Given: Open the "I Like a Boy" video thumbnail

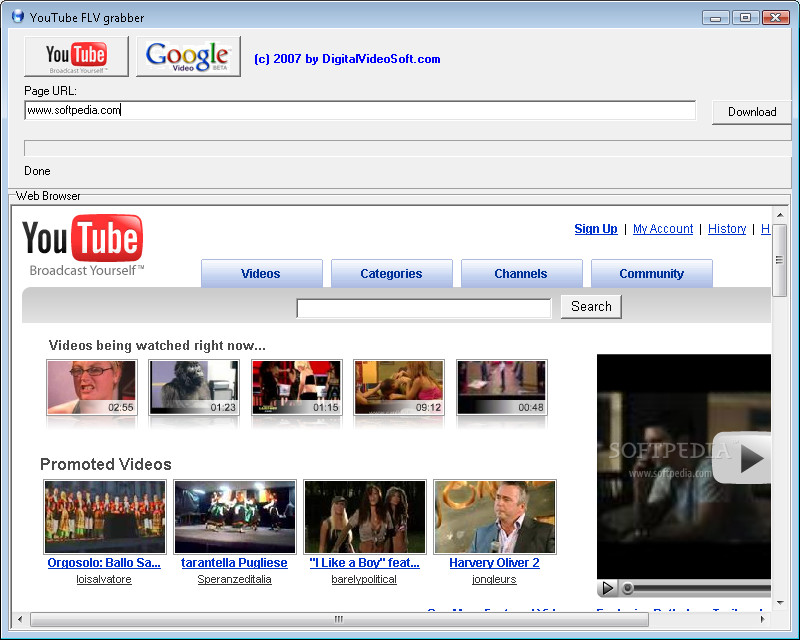Looking at the screenshot, I should tap(365, 516).
